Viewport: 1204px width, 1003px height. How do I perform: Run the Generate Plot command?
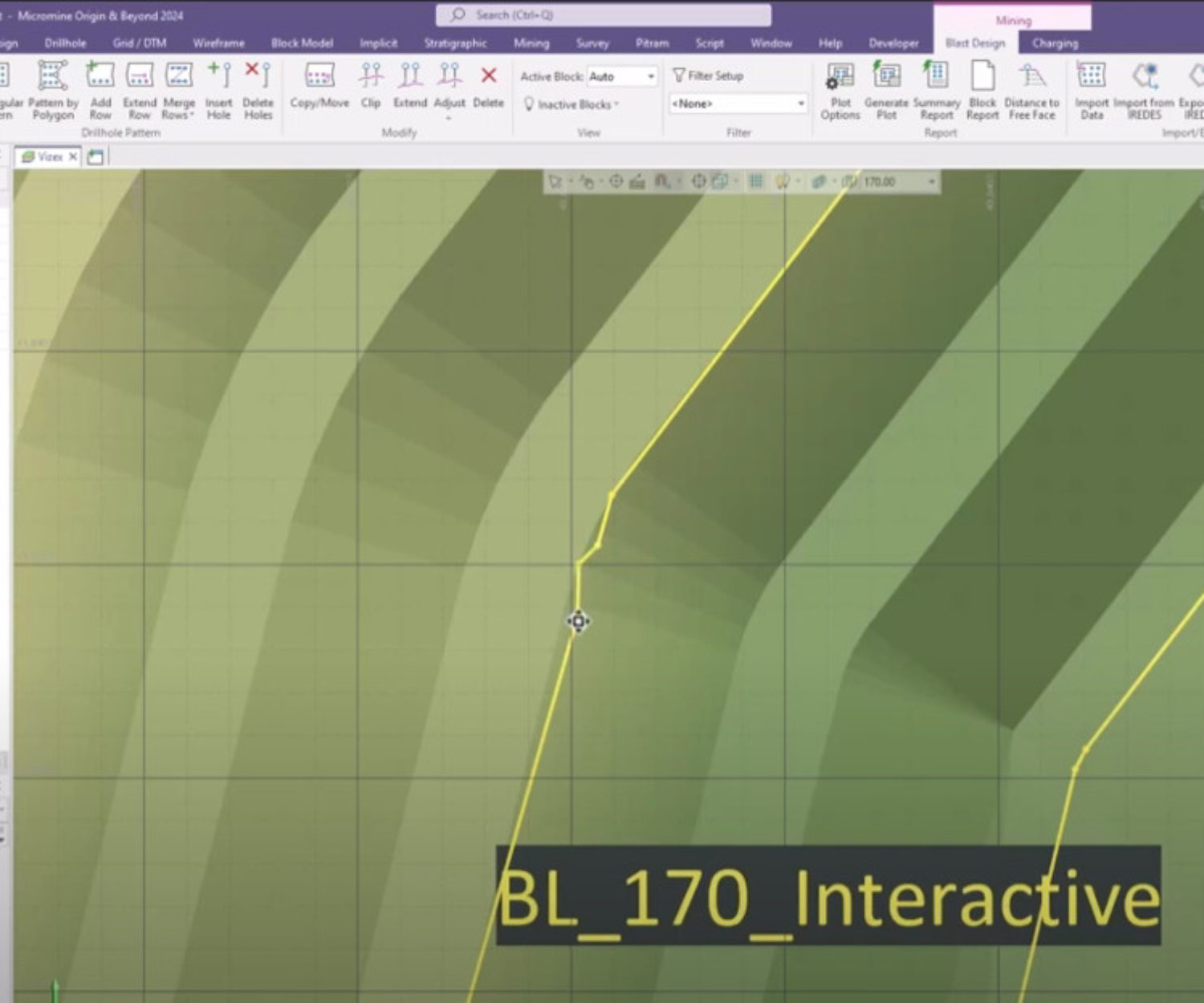(x=886, y=90)
